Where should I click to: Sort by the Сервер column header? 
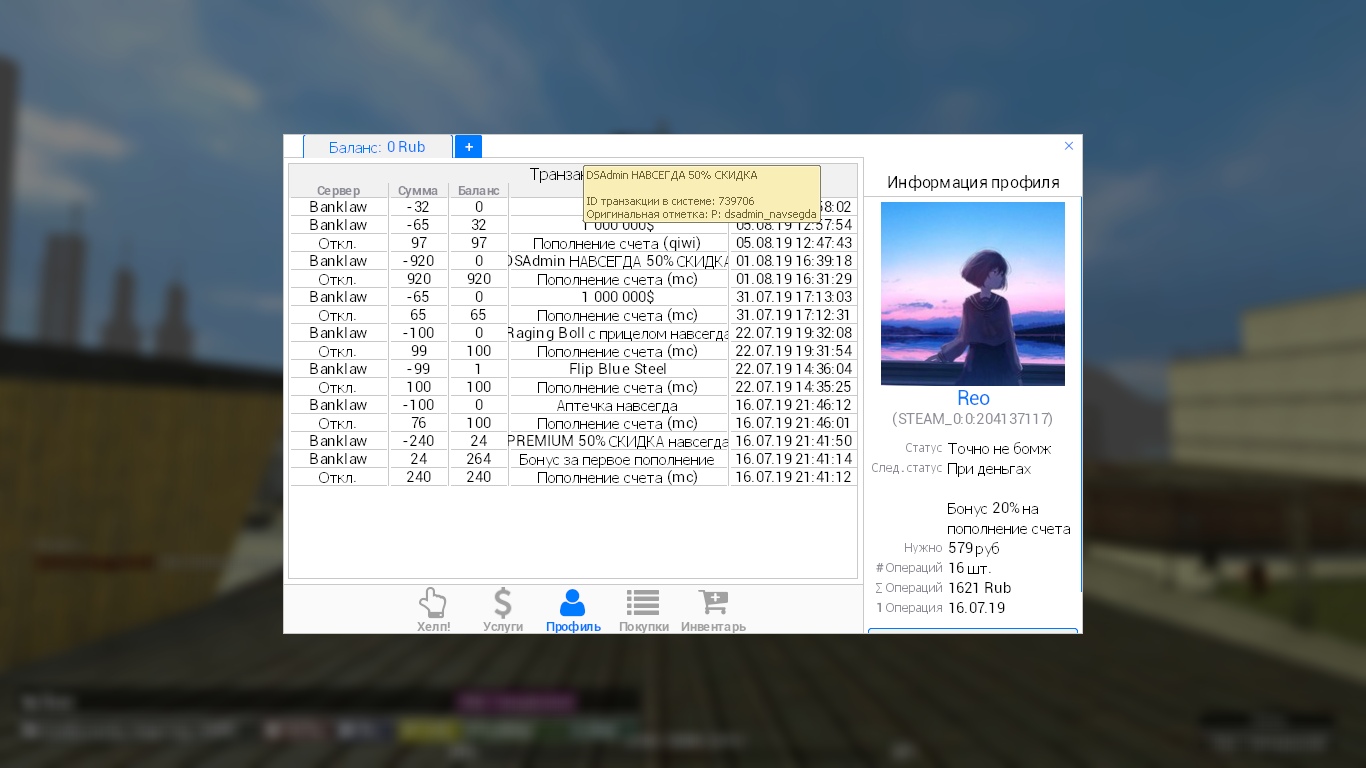pyautogui.click(x=338, y=190)
